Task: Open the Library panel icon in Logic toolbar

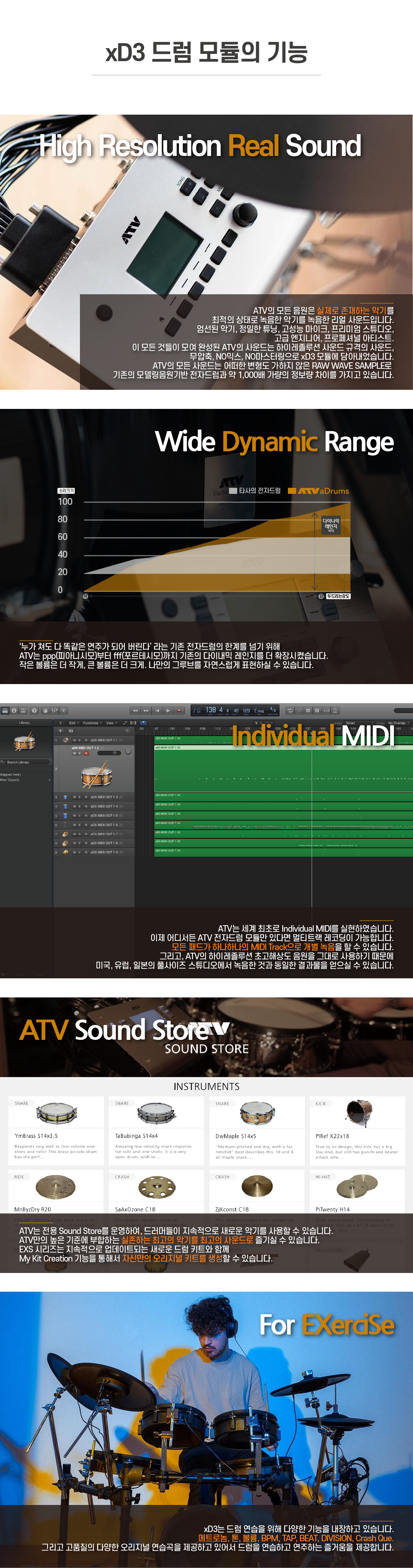Action: pyautogui.click(x=5, y=710)
